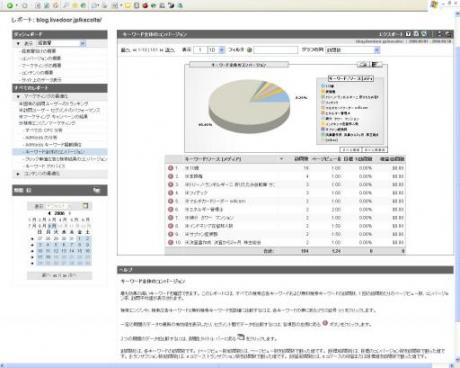Click the last icon in the report title bar
This screenshot has width=460, height=368.
click(x=448, y=34)
